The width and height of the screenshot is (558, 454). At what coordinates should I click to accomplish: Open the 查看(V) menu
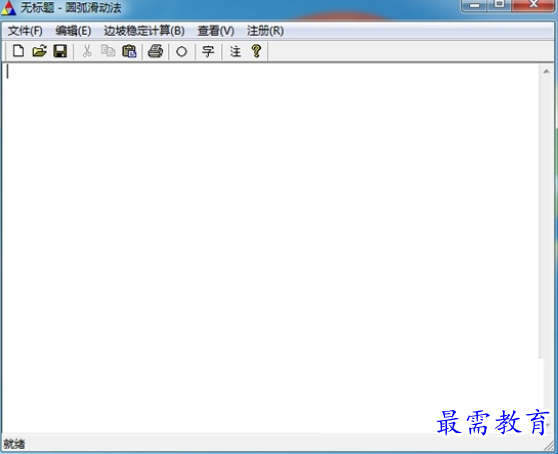[x=216, y=31]
